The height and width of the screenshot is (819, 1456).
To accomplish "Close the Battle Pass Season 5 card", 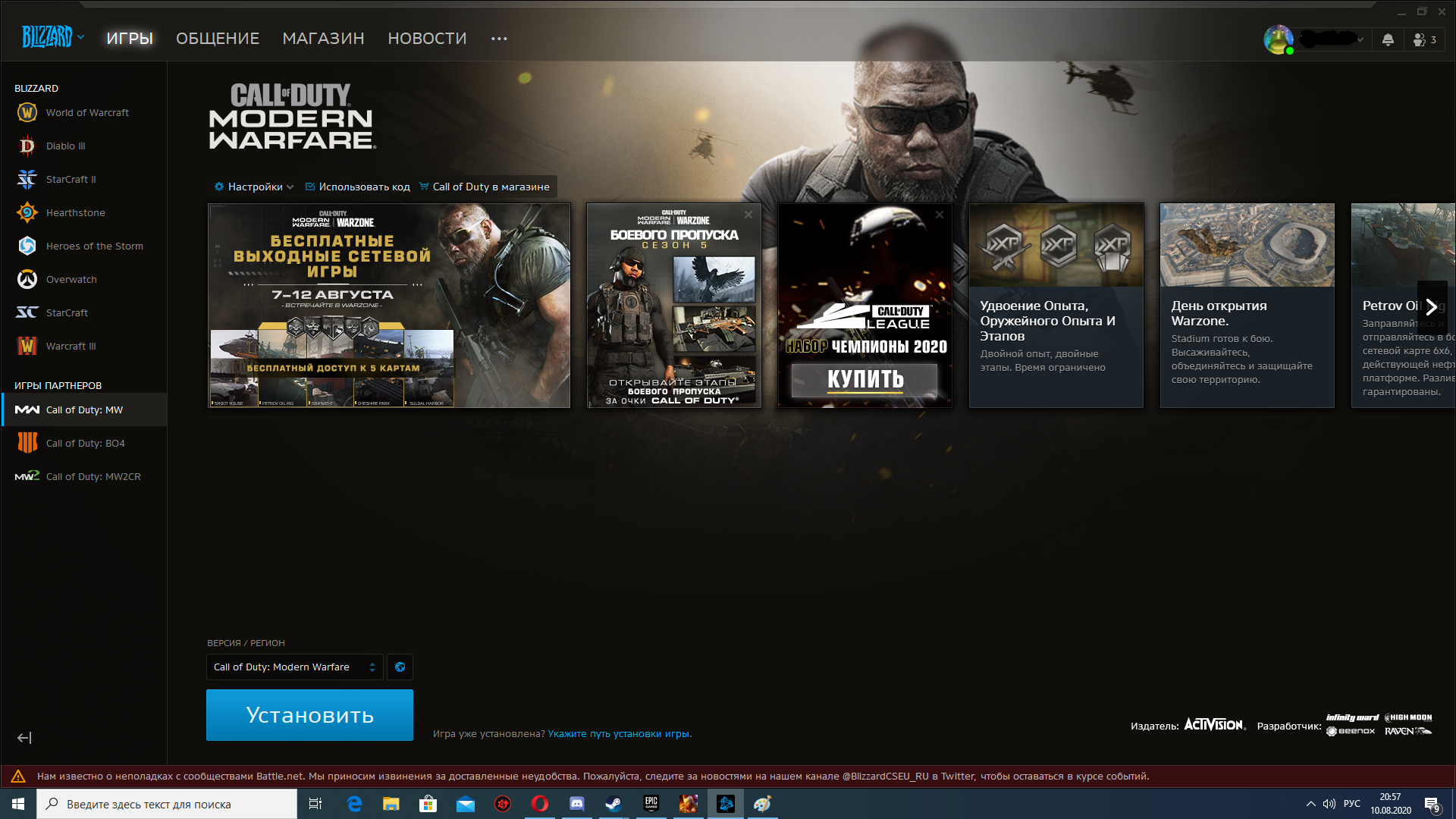I will coord(748,215).
